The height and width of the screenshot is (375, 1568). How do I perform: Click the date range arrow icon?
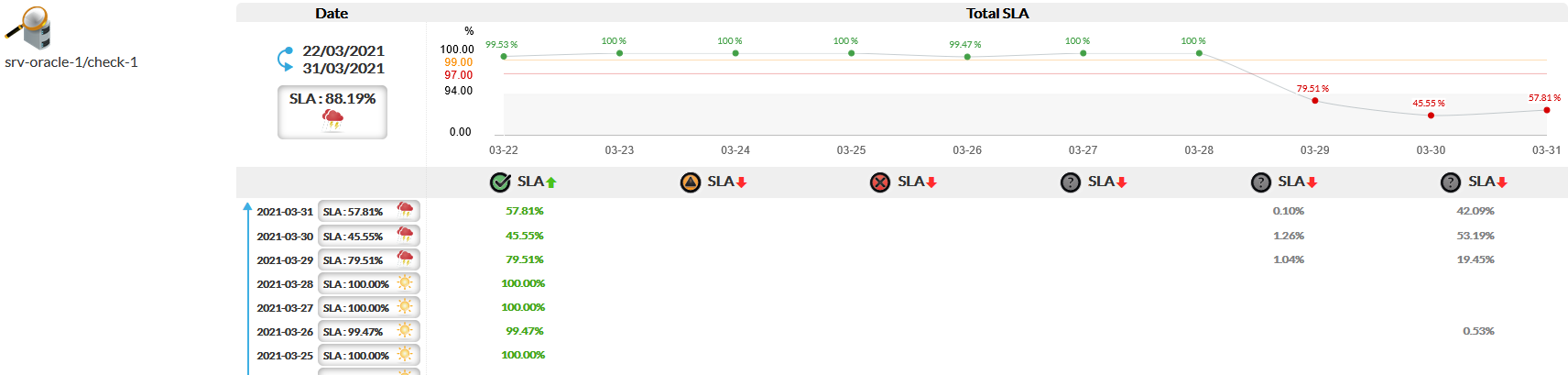pyautogui.click(x=286, y=60)
